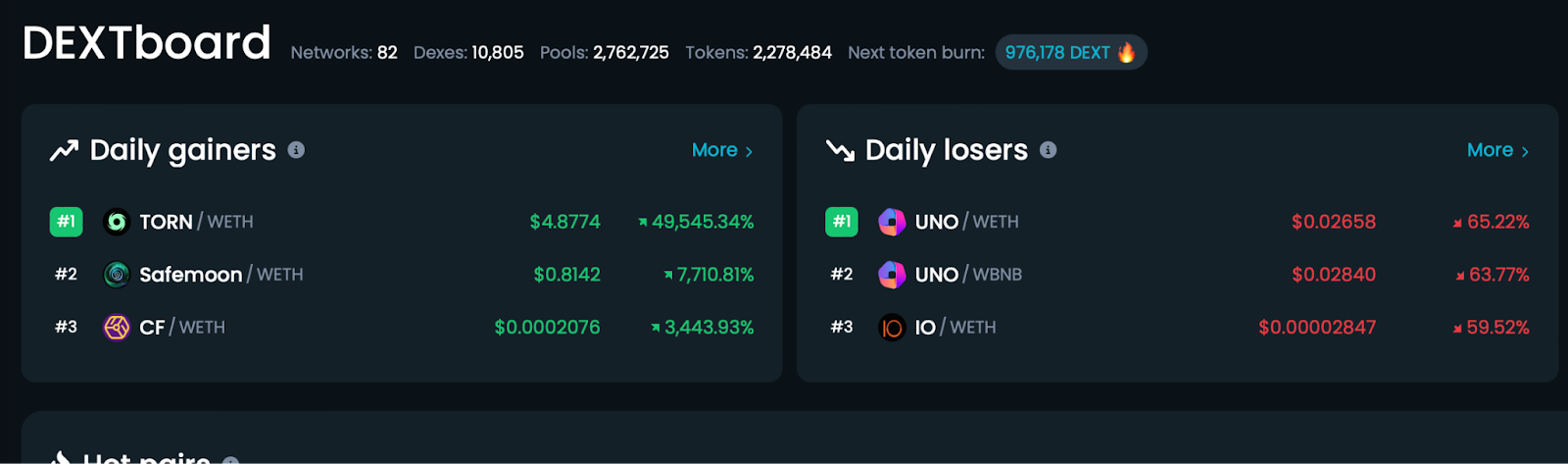Viewport: 1568px width, 464px height.
Task: Click the UNO/WETH token logo icon
Action: [x=892, y=222]
